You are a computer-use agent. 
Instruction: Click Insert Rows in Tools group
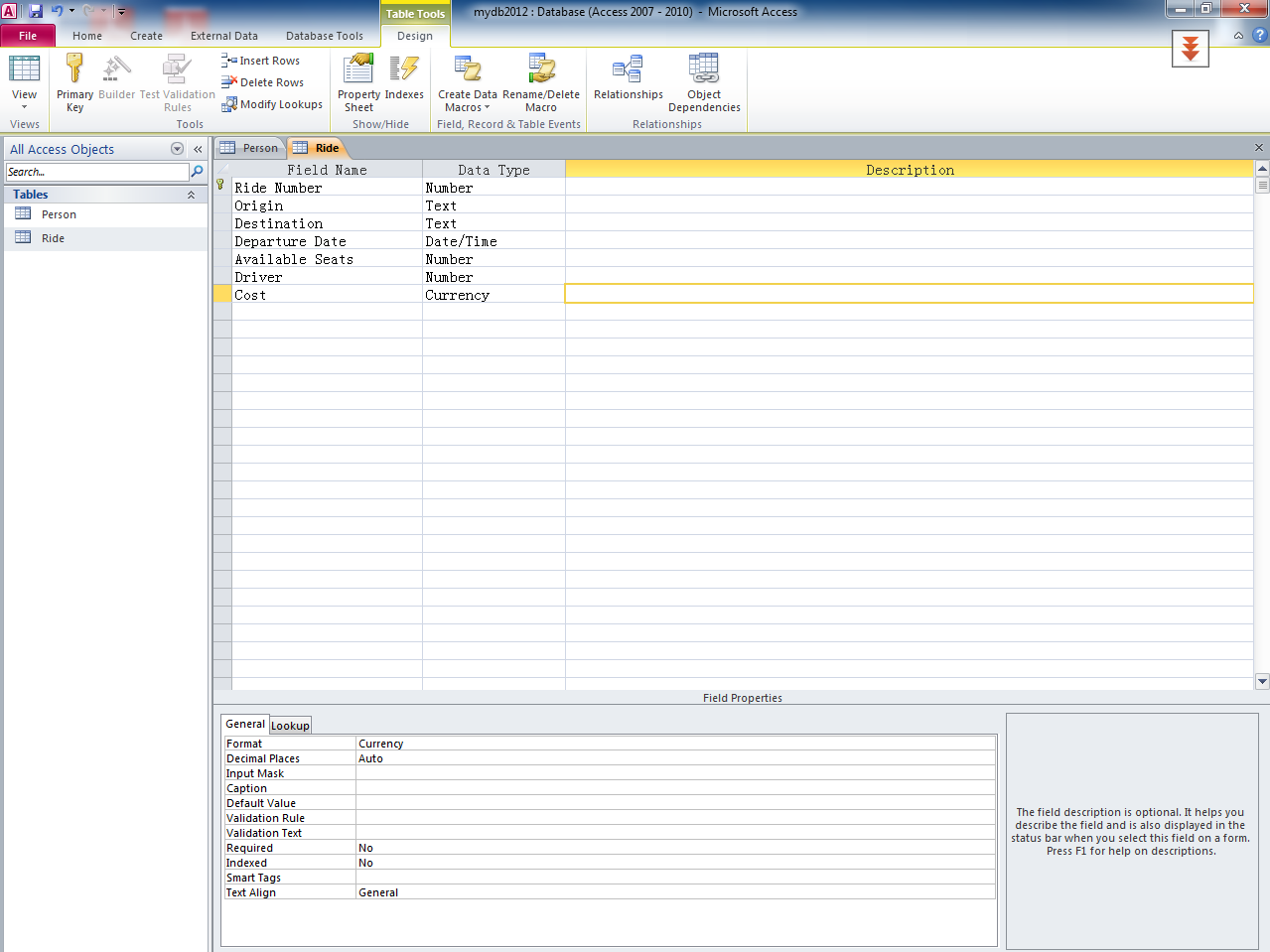coord(261,61)
